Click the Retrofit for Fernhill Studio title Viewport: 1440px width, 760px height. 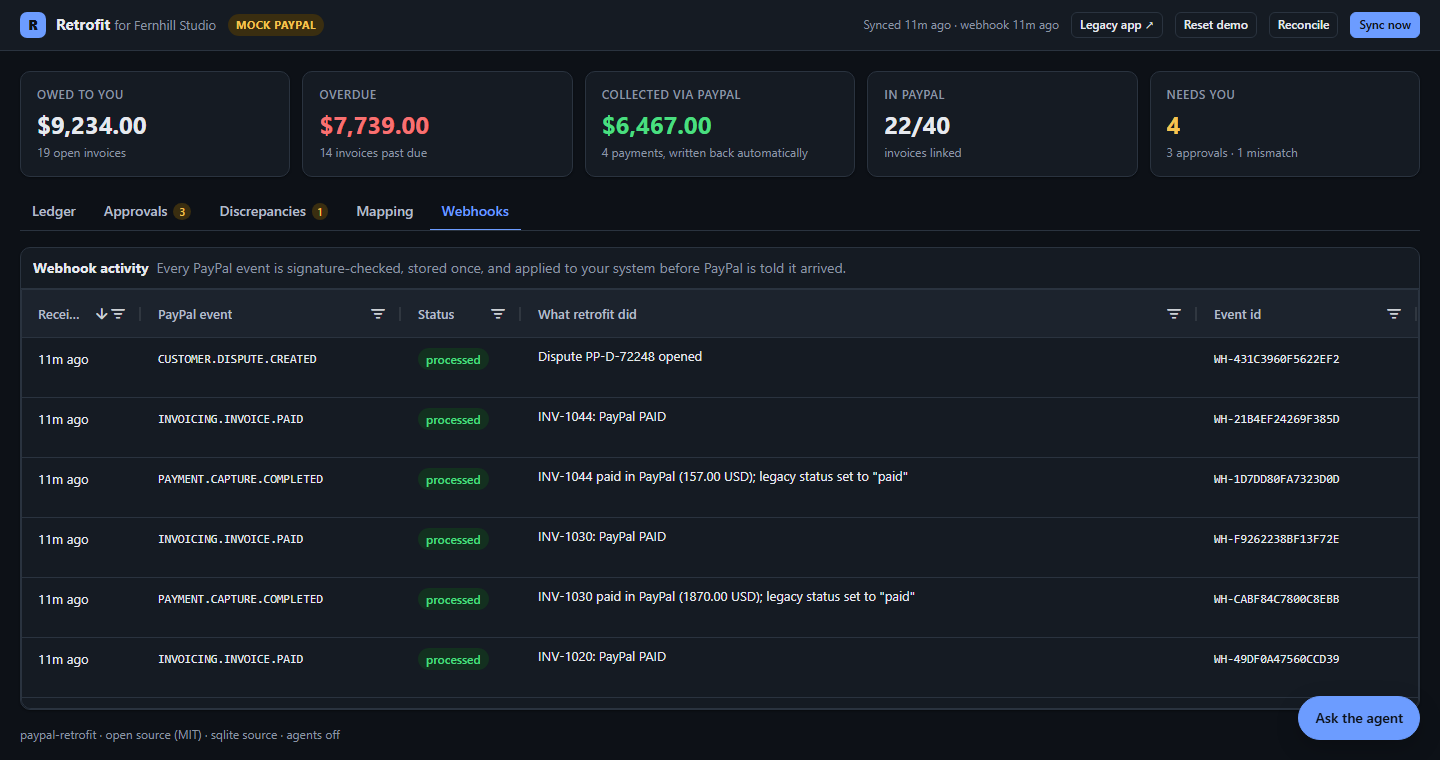[136, 25]
